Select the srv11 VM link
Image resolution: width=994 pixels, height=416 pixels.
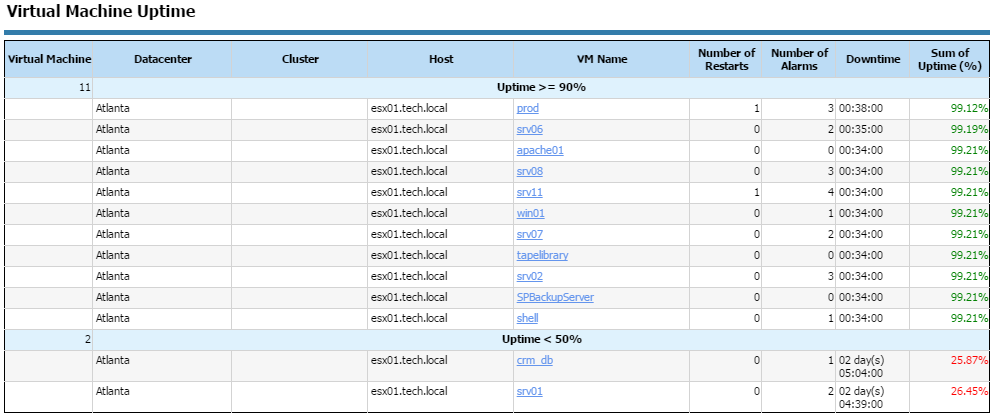pos(529,192)
